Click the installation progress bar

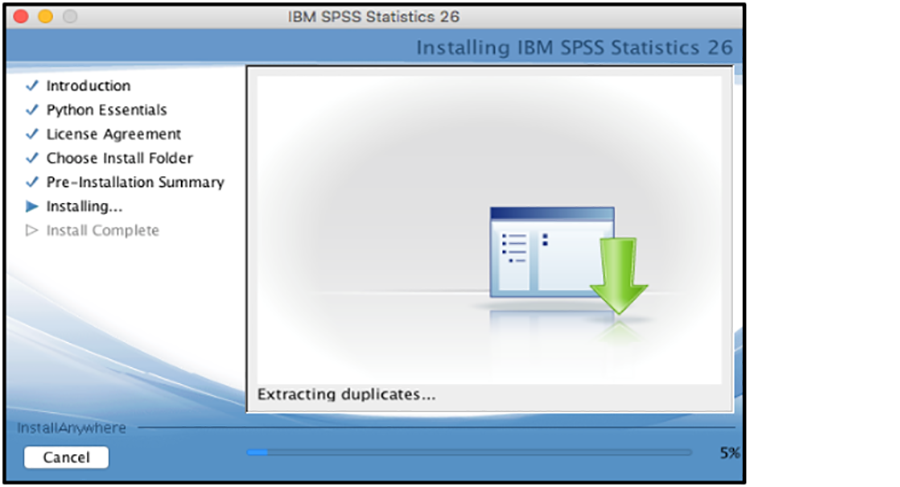point(469,453)
